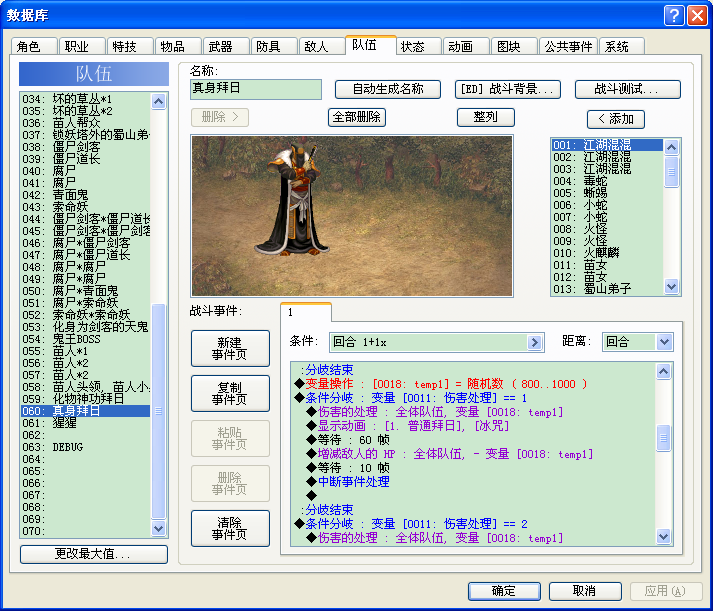Screen dimensions: 713x611
Task: Select troop 063: DEBUG
Action: [85, 447]
